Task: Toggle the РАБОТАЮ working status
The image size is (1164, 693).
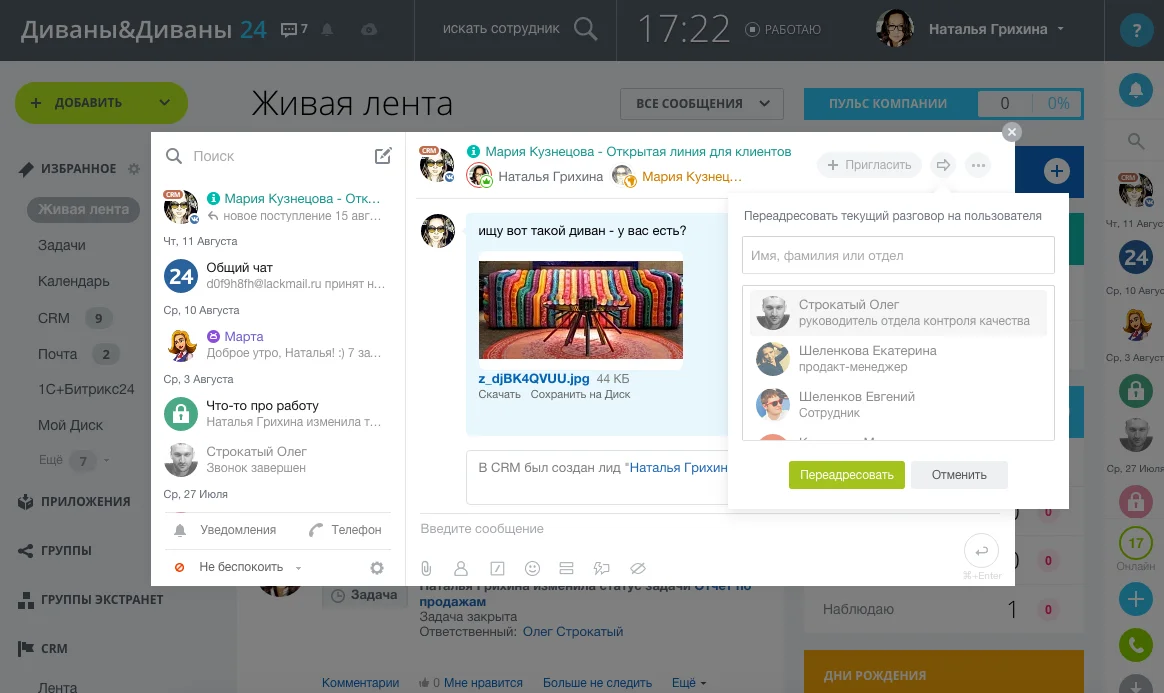Action: 784,30
